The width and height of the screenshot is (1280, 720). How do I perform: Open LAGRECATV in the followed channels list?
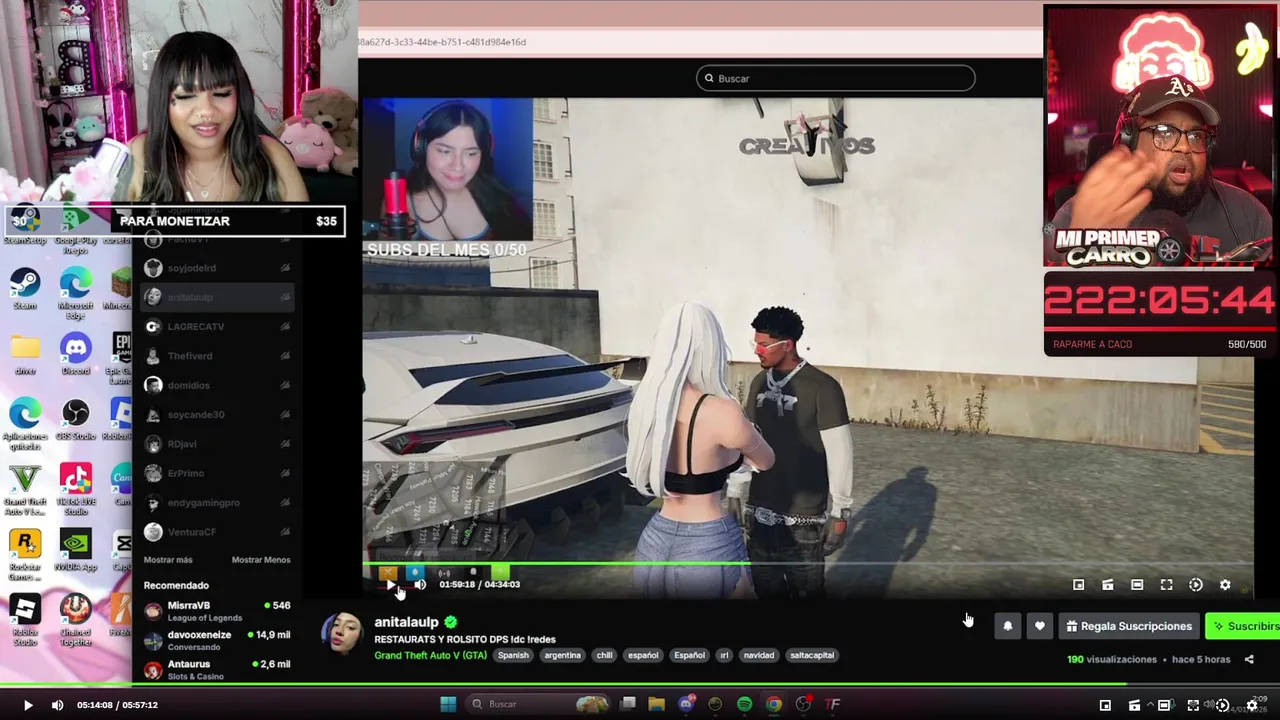point(218,326)
